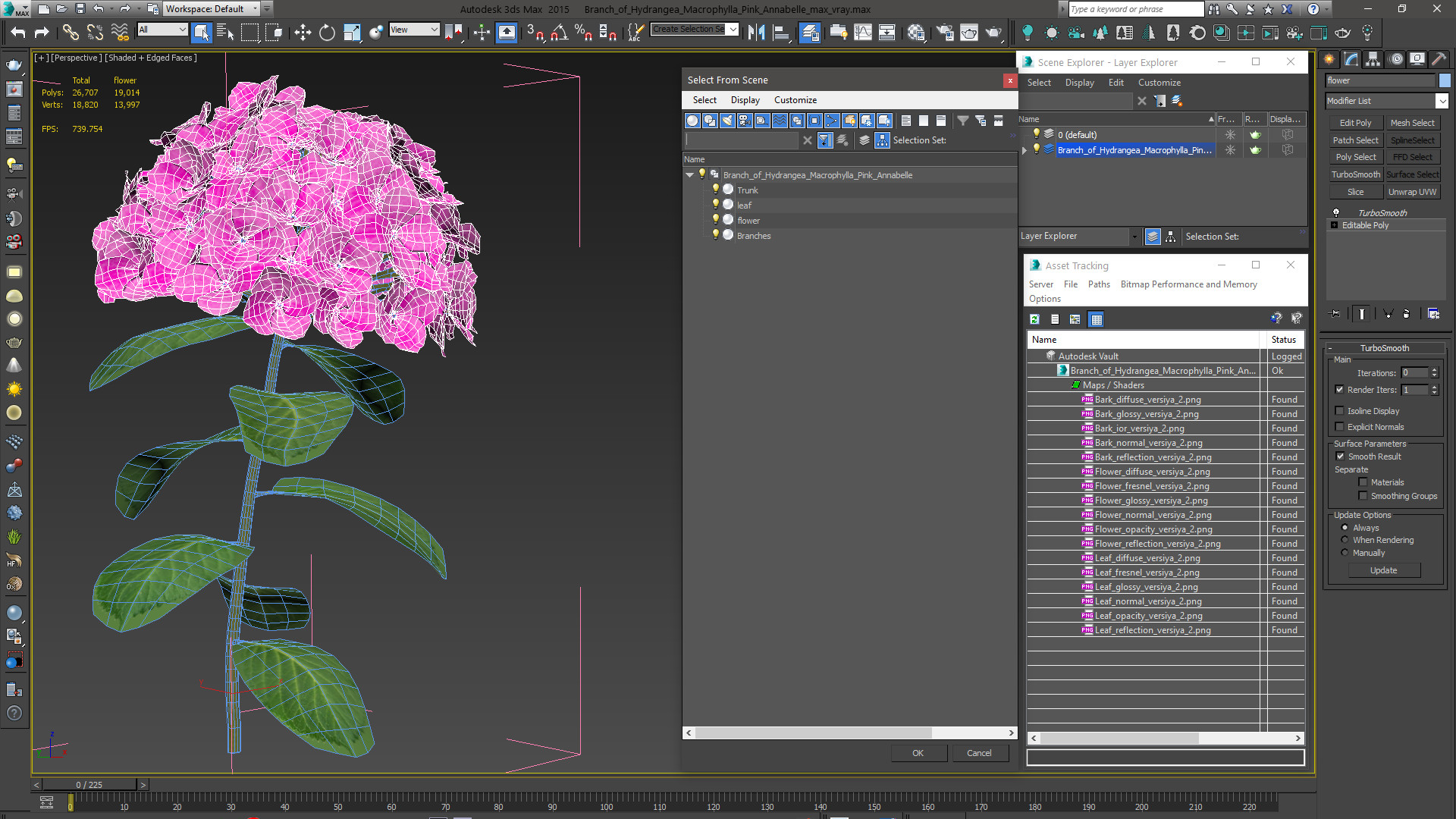This screenshot has height=819, width=1456.
Task: Open the Layer Explorer mode dropdown
Action: tap(1134, 237)
